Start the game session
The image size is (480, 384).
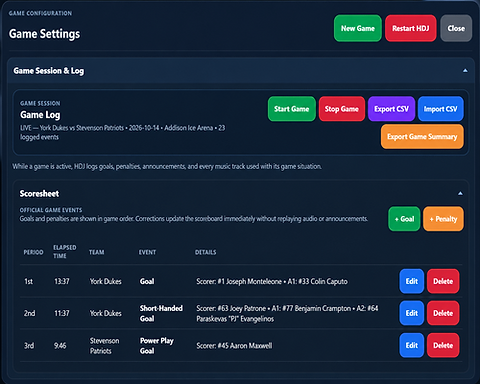click(x=292, y=109)
